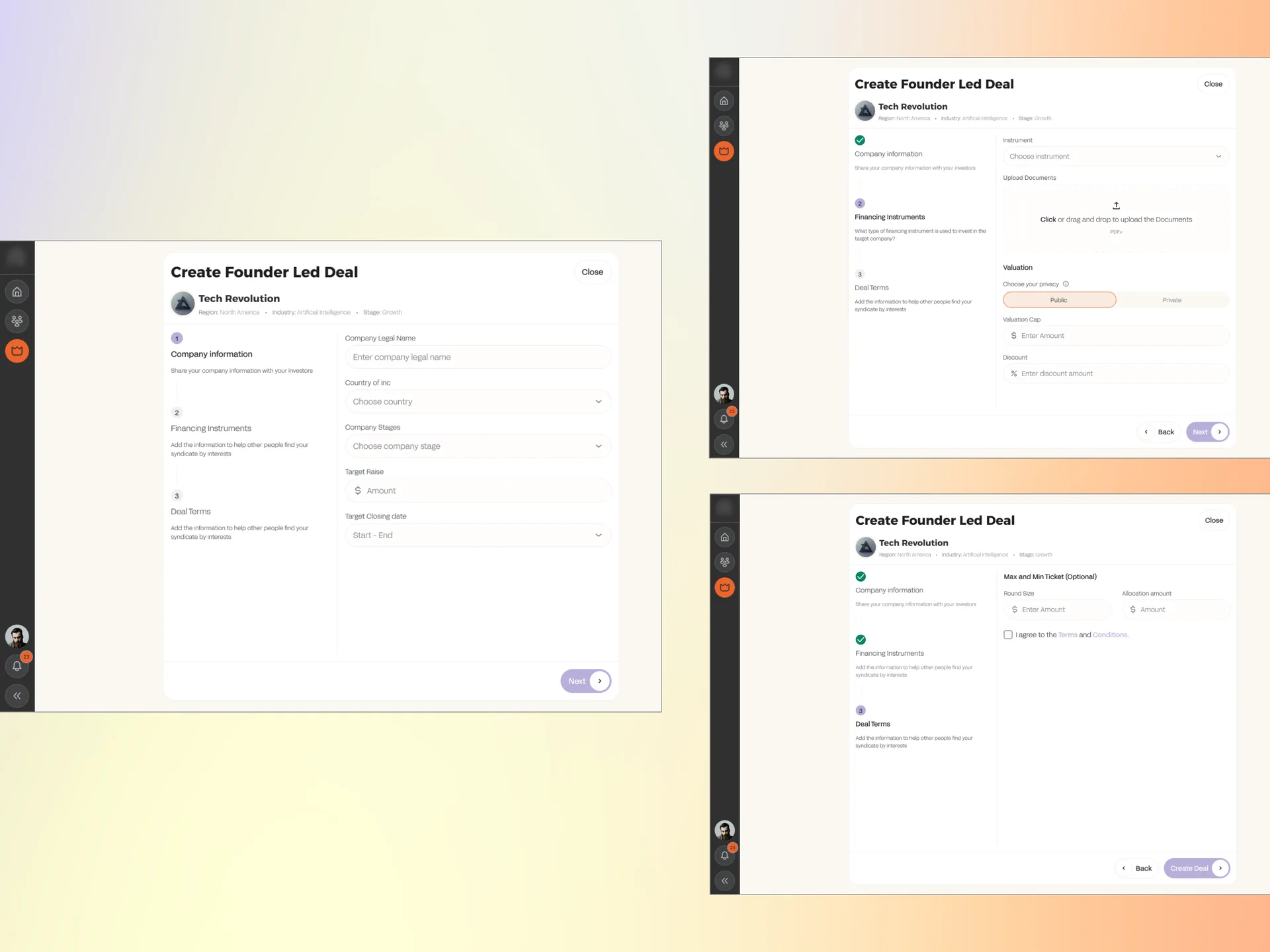Click Next button in top-right window
1270x952 pixels.
(1208, 432)
